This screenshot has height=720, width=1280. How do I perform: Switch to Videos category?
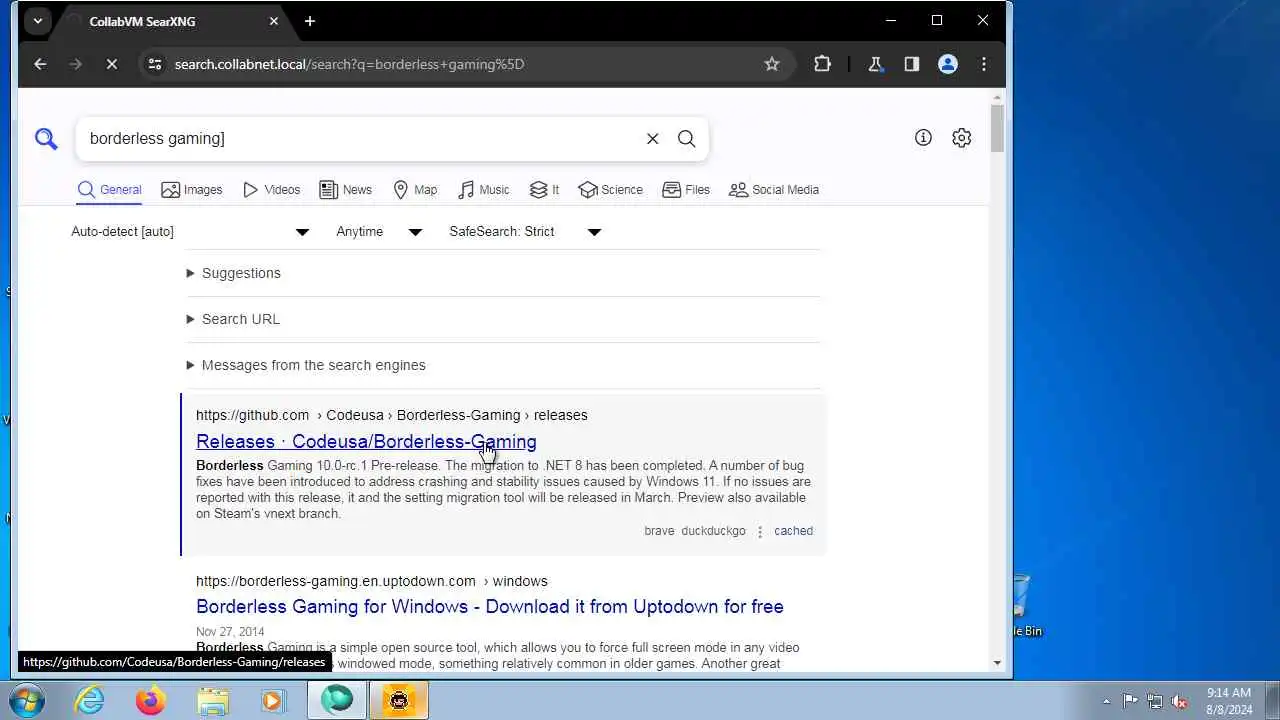[271, 190]
